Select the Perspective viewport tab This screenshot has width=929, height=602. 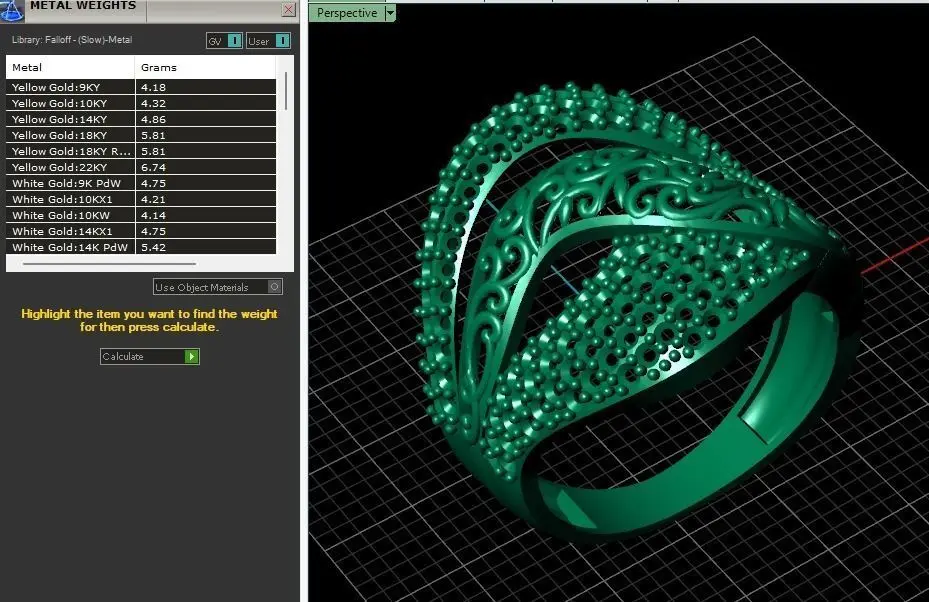347,12
